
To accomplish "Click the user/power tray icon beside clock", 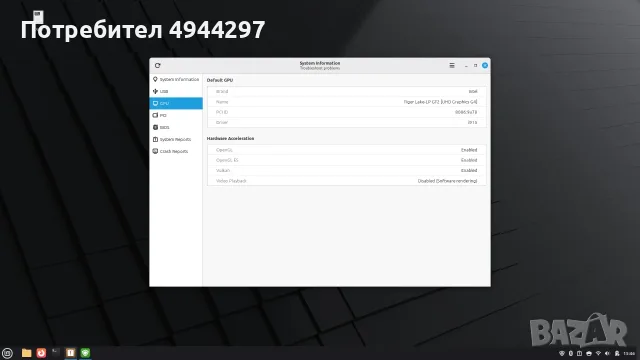I will (617, 353).
